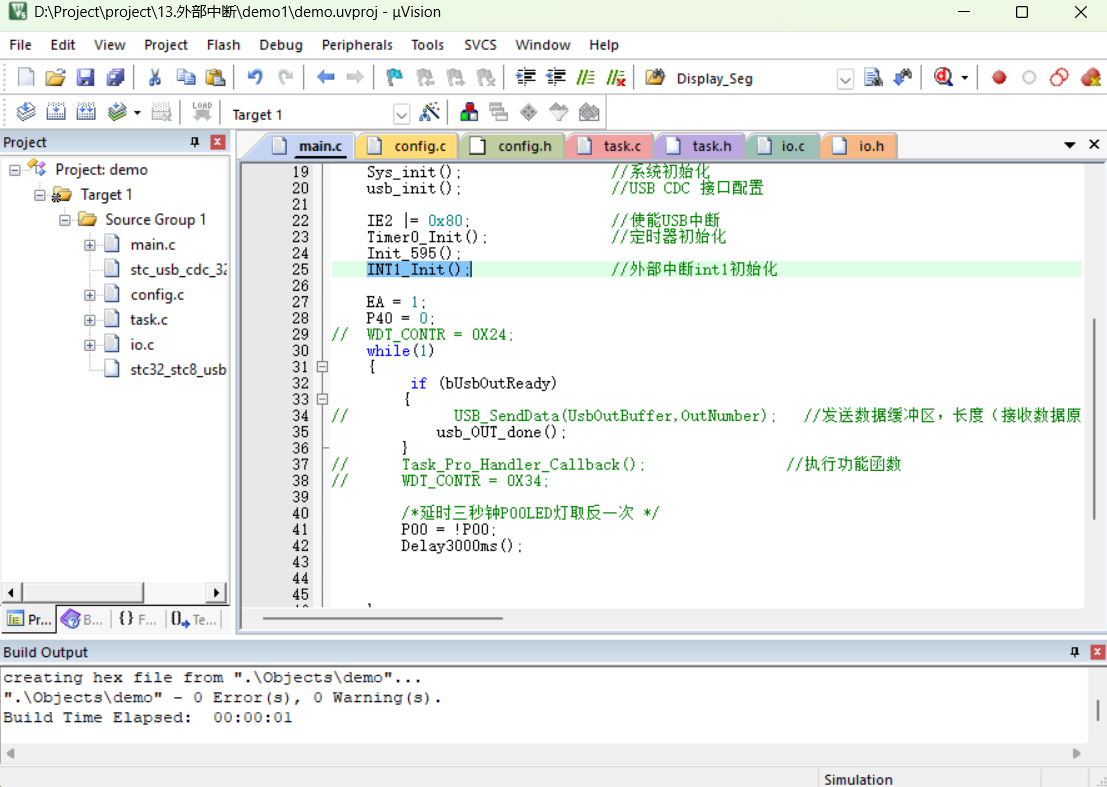Click Start/Stop Debug Session icon
1107x787 pixels.
click(943, 78)
